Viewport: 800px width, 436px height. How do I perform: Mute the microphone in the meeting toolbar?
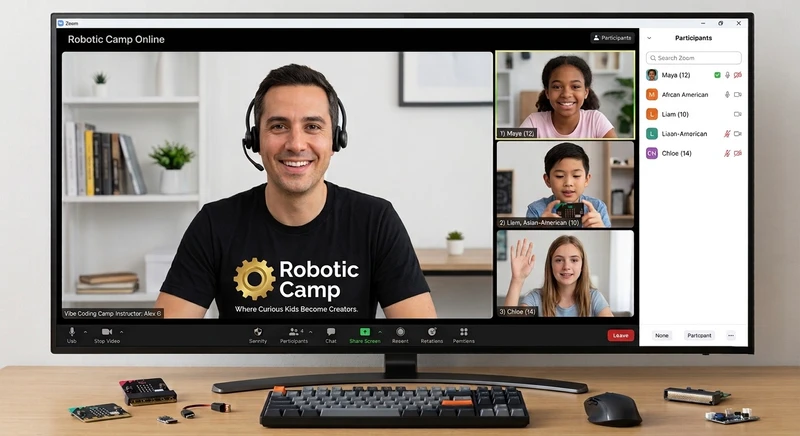coord(72,332)
